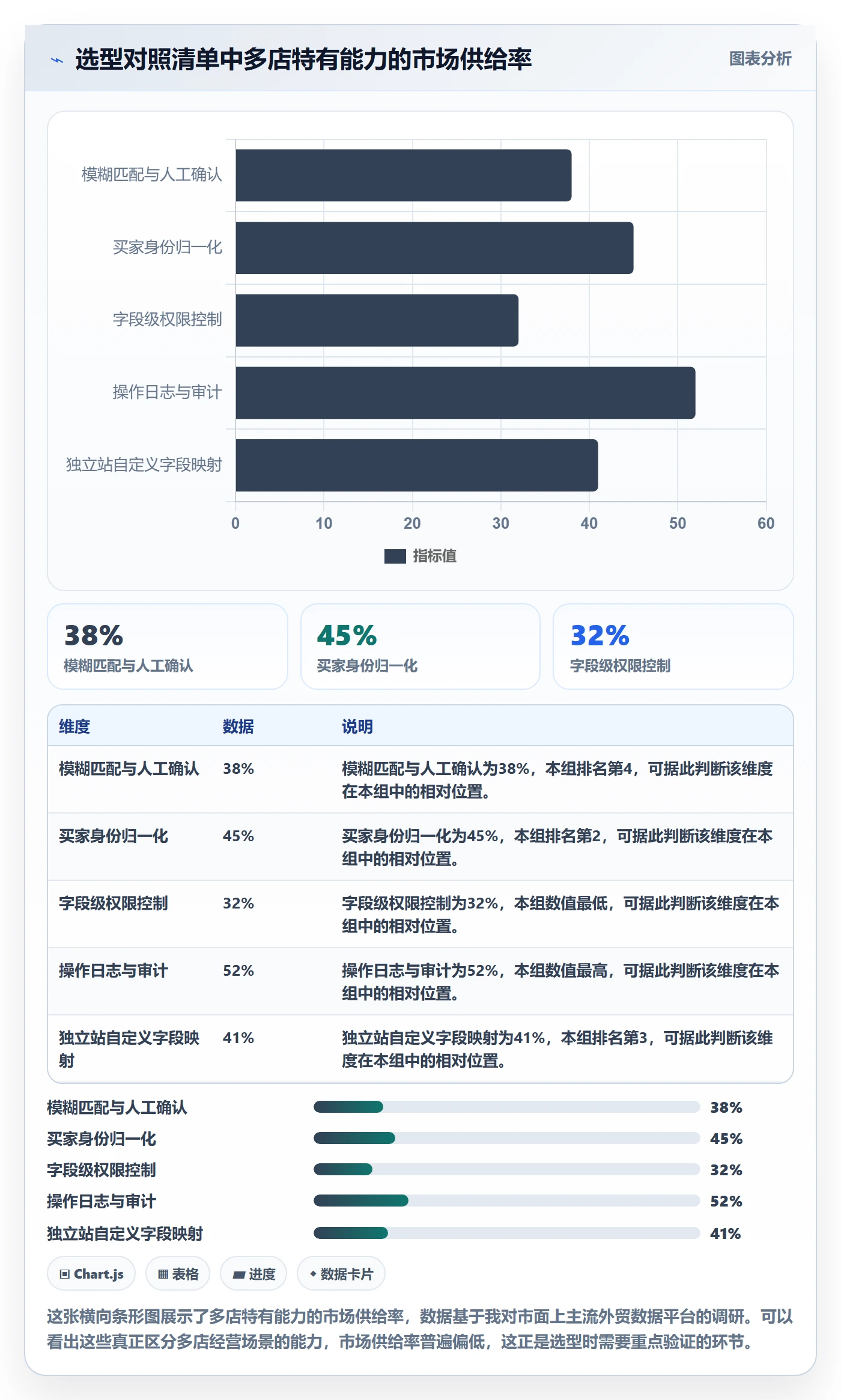Click the 维度 column header

pos(74,726)
